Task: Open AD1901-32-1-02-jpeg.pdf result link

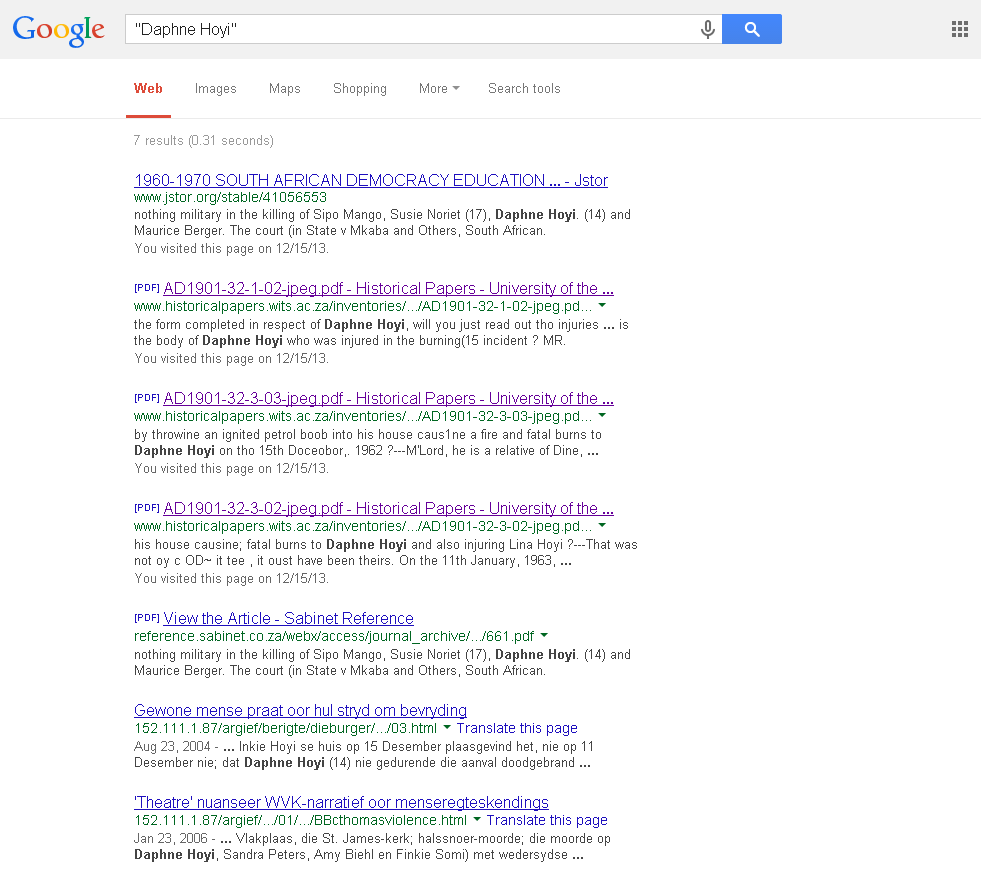Action: [x=388, y=289]
